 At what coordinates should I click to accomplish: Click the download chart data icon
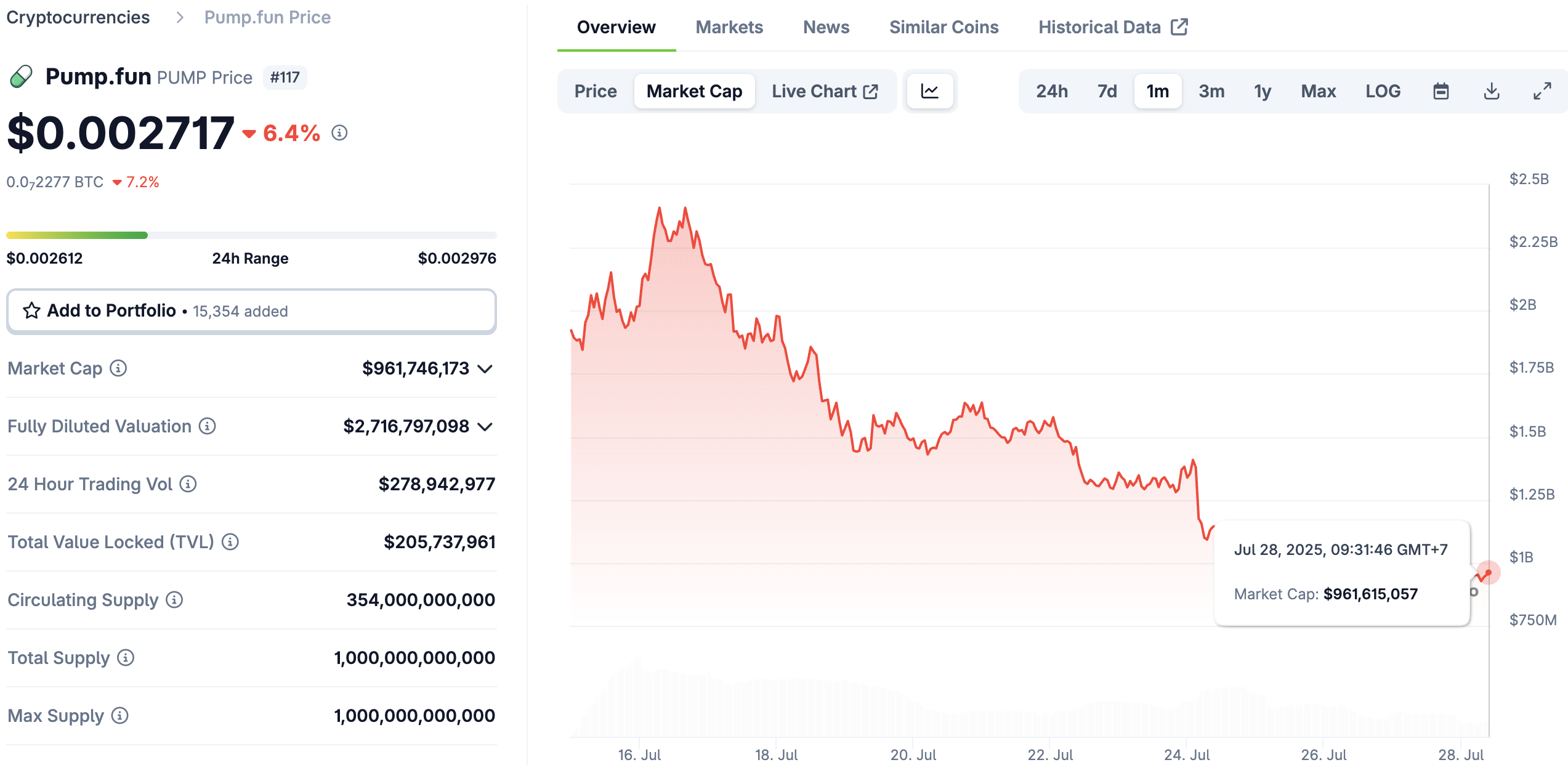(x=1491, y=91)
